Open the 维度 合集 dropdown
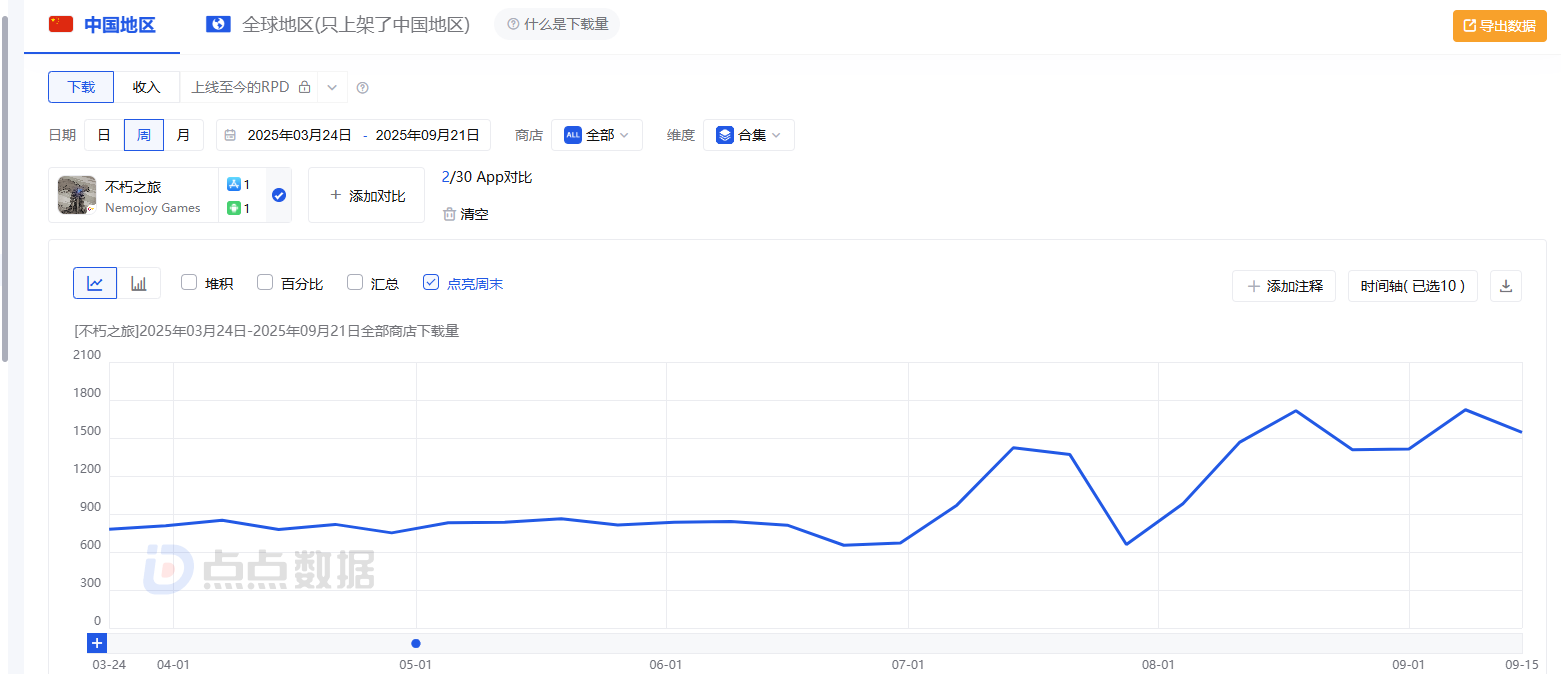Screen dimensions: 1561x674 749,135
